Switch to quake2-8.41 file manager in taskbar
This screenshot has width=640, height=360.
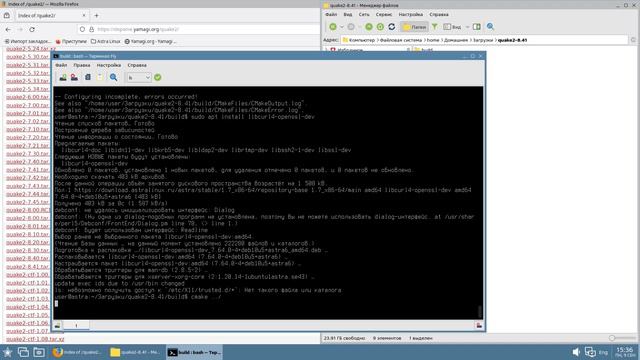tap(136, 352)
